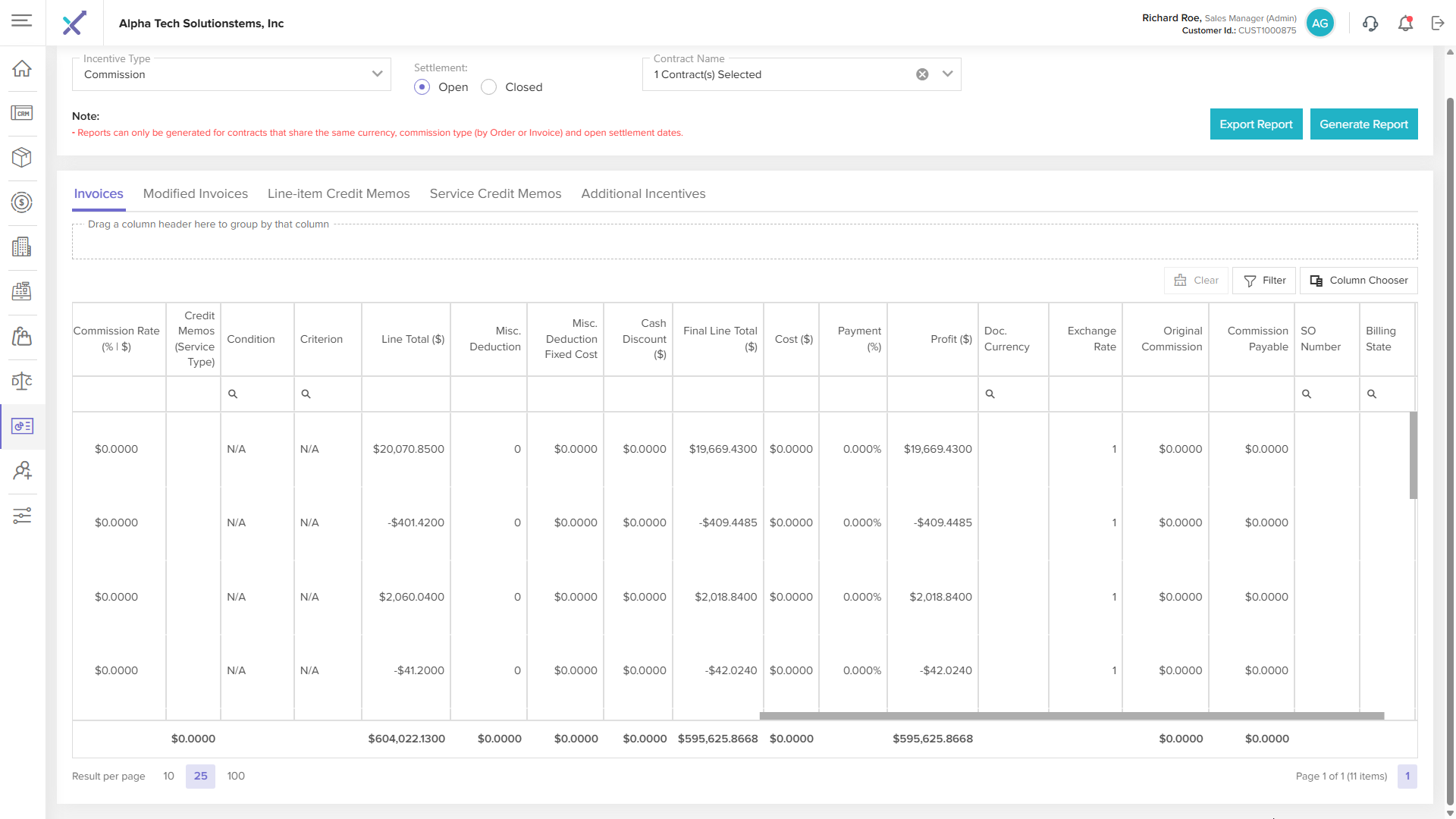1456x819 pixels.
Task: Click the horizontal table scrollbar
Action: tap(1071, 716)
